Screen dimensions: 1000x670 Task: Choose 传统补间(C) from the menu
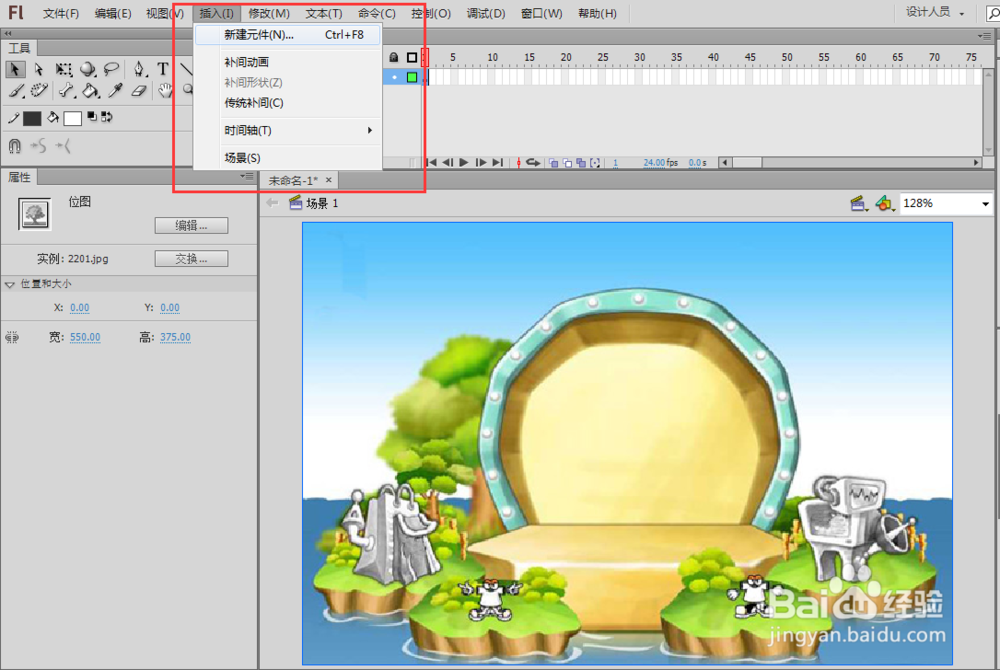coord(288,103)
